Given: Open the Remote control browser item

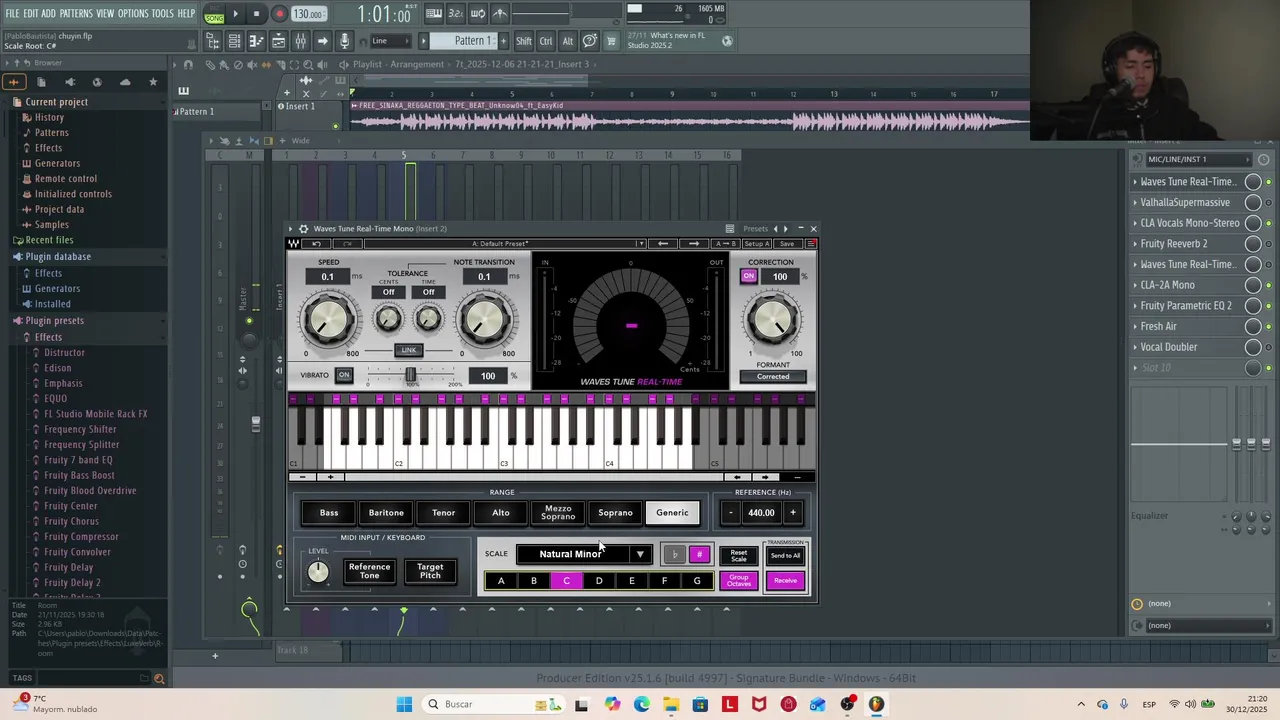Looking at the screenshot, I should (65, 179).
